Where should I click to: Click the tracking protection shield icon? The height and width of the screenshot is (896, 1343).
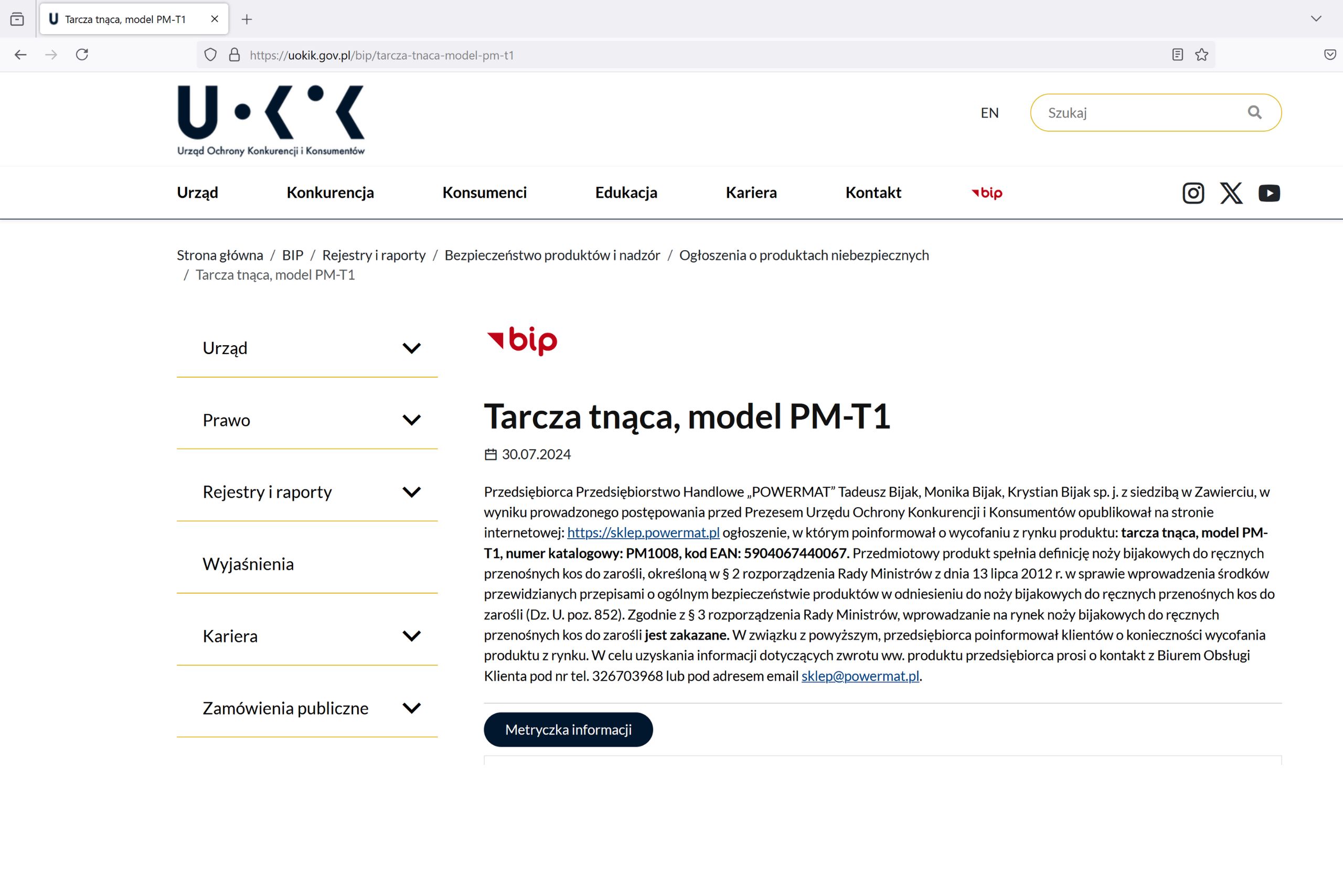click(210, 55)
